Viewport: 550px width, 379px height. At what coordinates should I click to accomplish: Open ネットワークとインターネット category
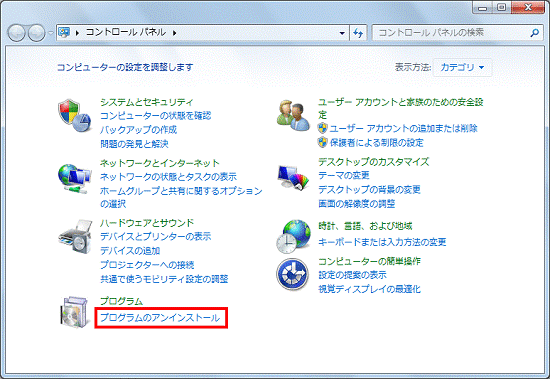(x=160, y=163)
